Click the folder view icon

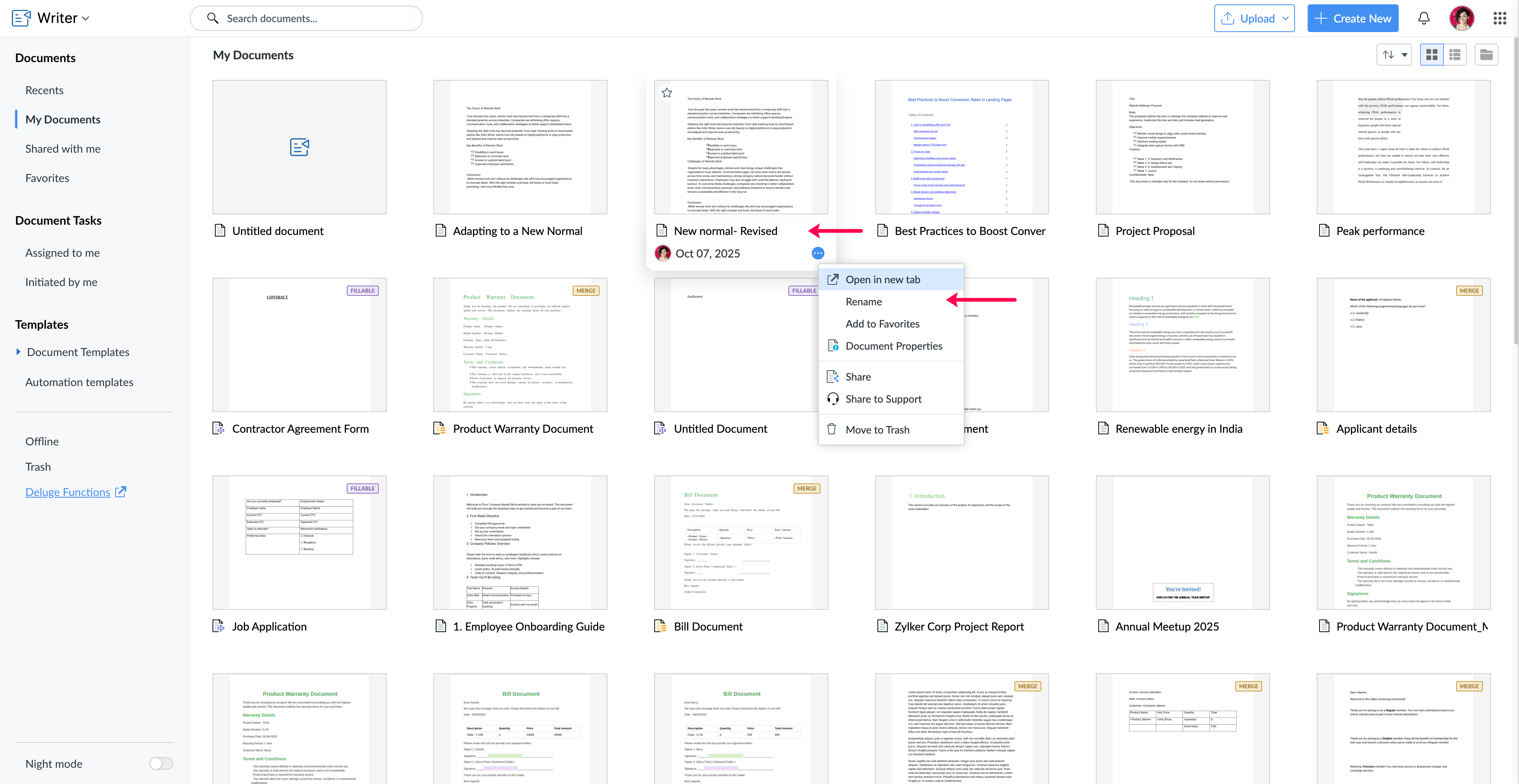pyautogui.click(x=1486, y=55)
